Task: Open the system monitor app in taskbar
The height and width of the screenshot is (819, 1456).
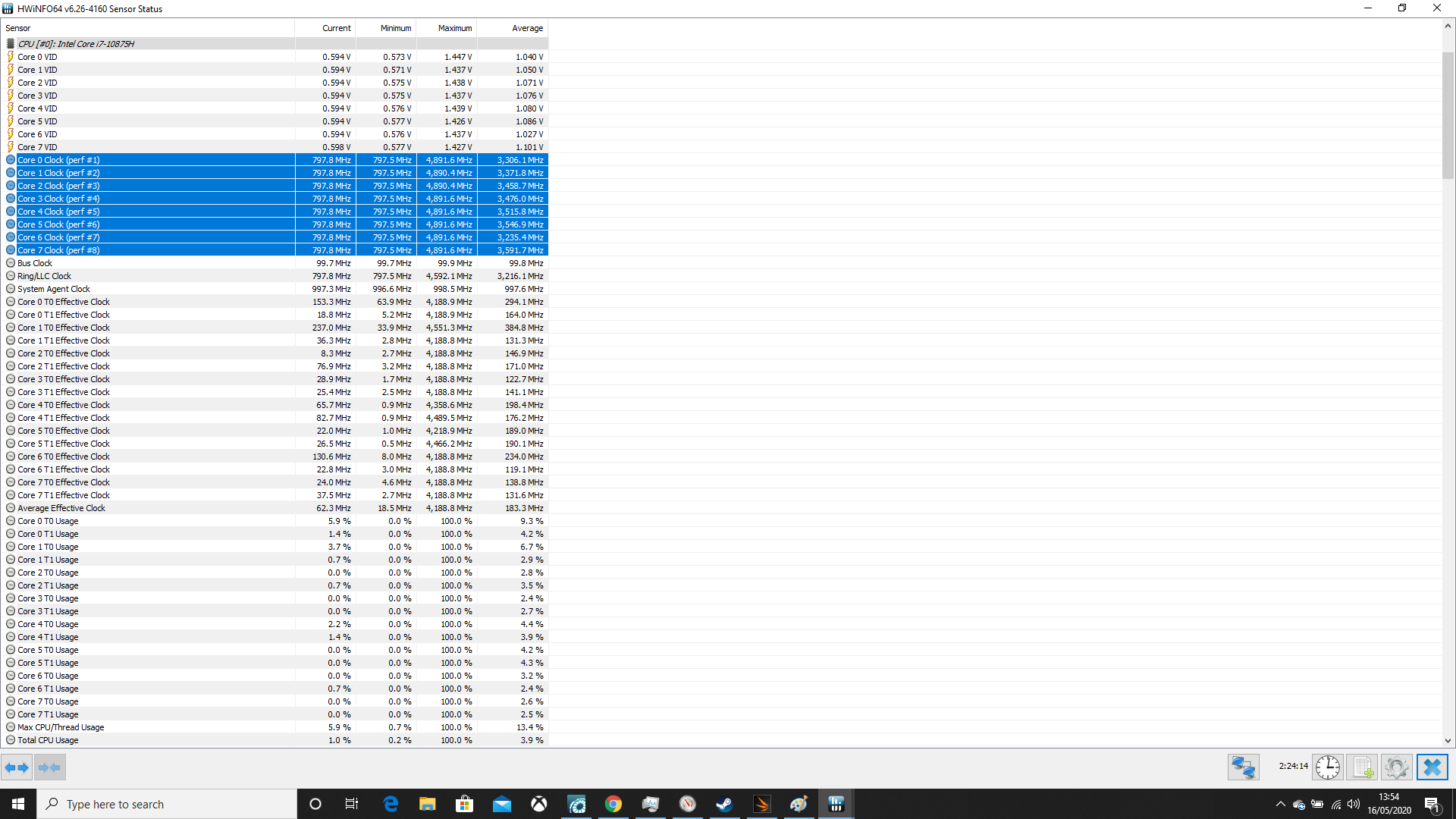Action: 651,804
